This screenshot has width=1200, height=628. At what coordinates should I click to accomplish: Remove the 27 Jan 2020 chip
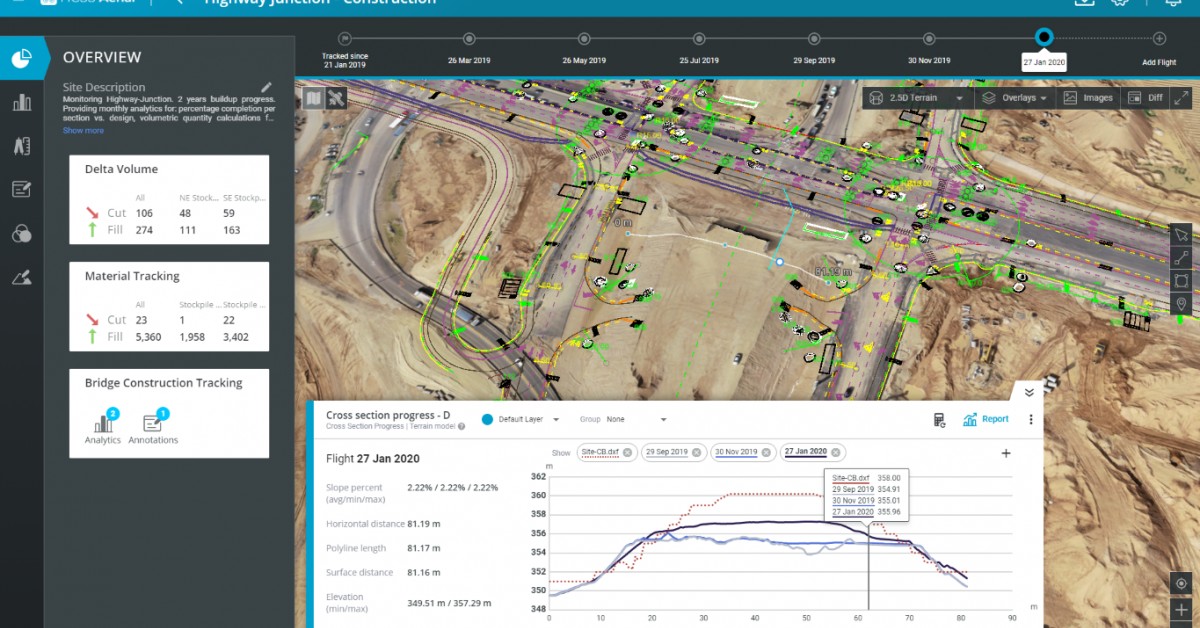(836, 452)
